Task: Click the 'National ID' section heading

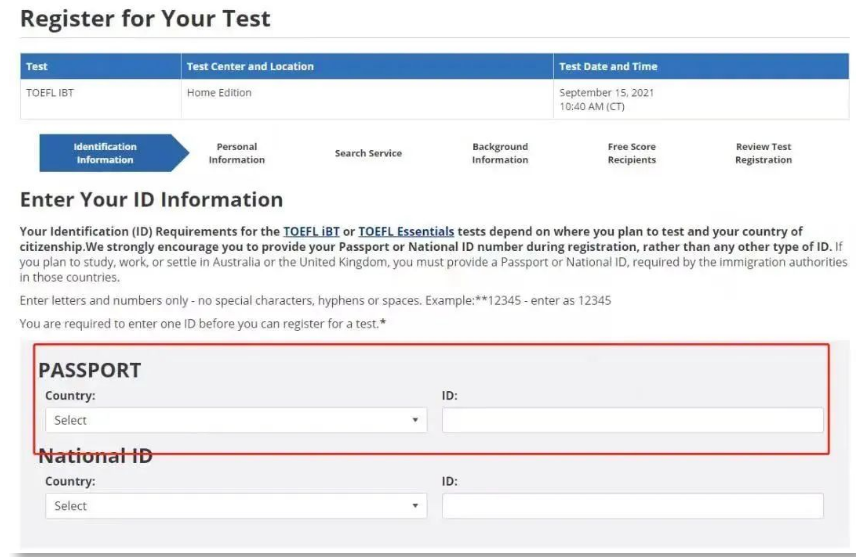Action: 95,456
